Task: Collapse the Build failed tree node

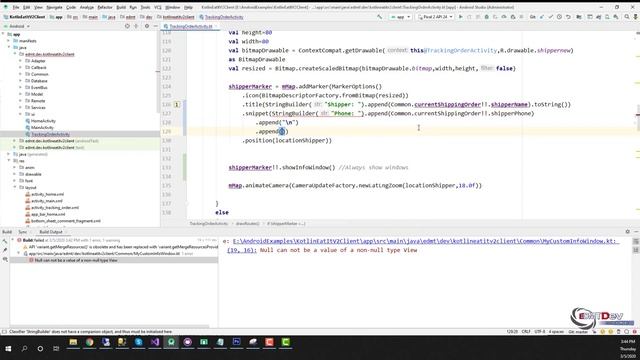Action: click(12, 240)
